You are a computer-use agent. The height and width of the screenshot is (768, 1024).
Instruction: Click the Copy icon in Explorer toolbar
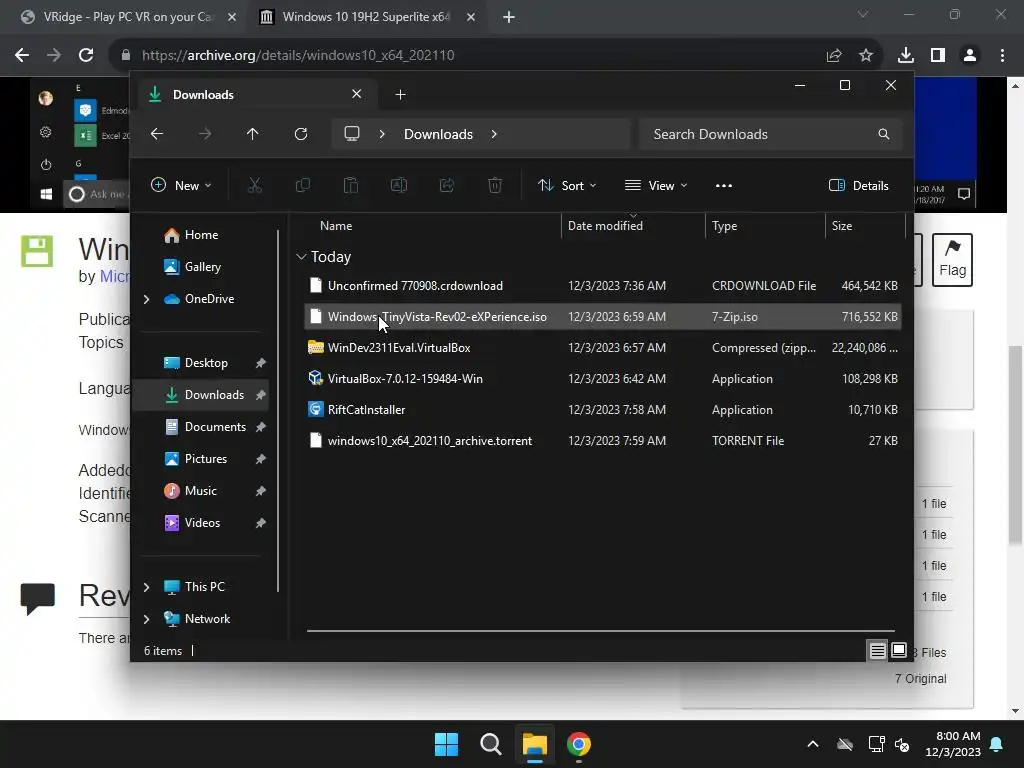click(x=302, y=185)
